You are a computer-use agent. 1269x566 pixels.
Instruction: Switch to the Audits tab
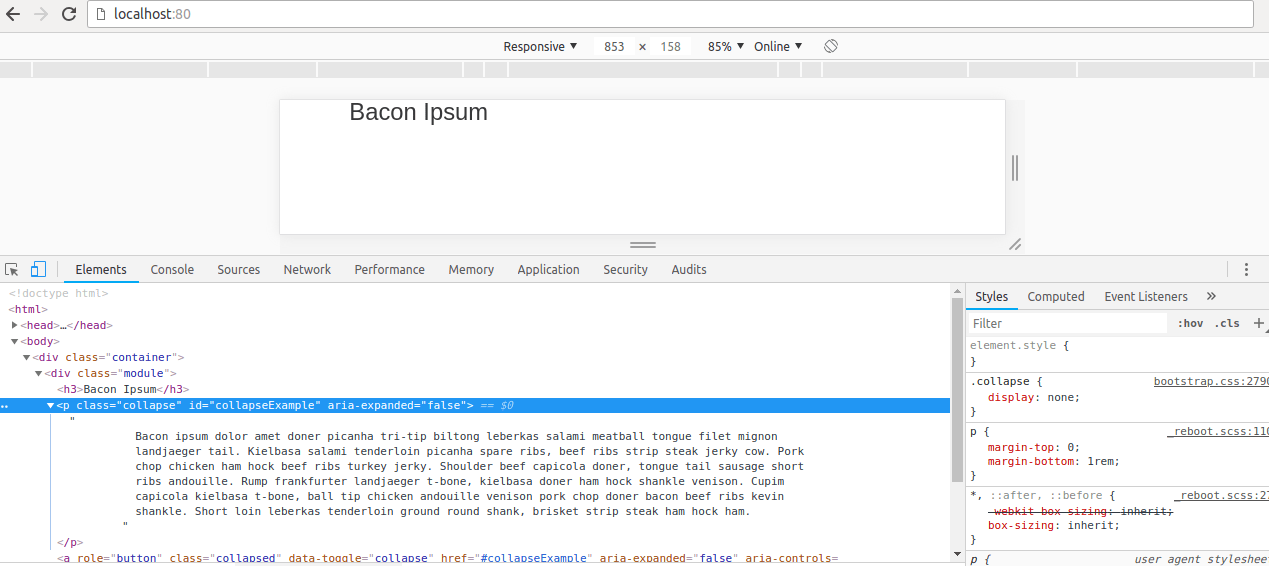click(x=689, y=270)
